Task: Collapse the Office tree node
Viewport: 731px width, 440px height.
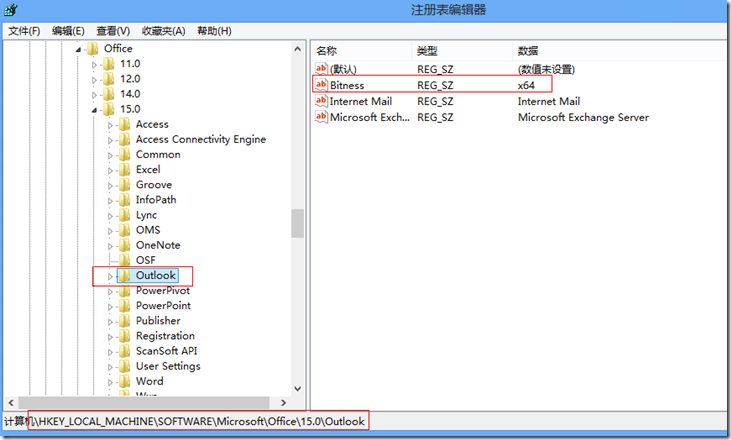Action: 78,49
